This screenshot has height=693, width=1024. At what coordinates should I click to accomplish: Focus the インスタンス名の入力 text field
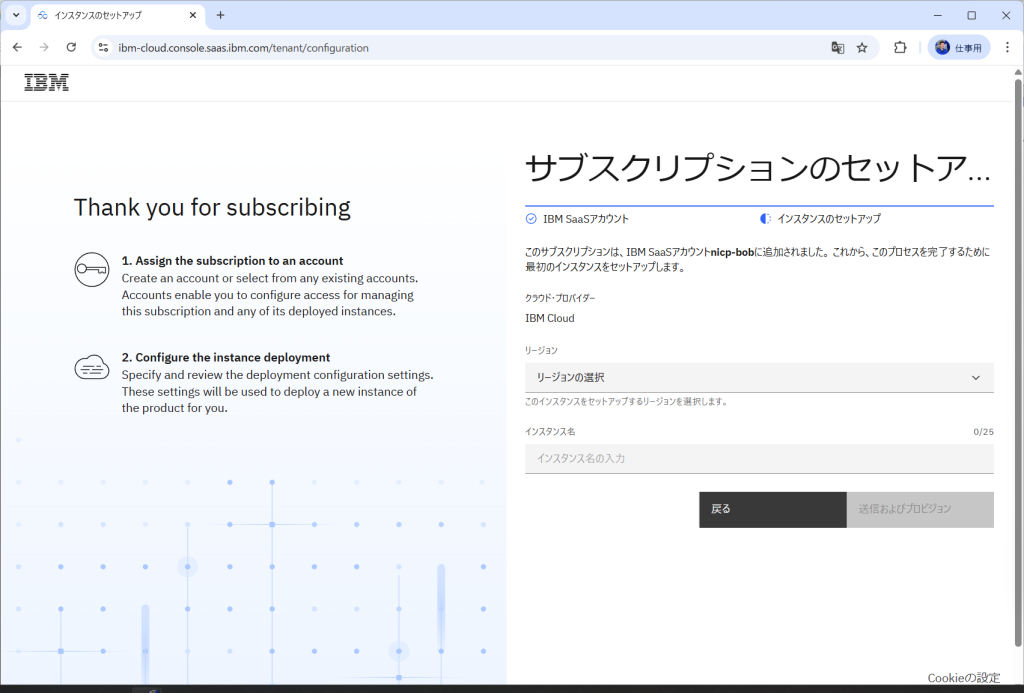tap(759, 459)
